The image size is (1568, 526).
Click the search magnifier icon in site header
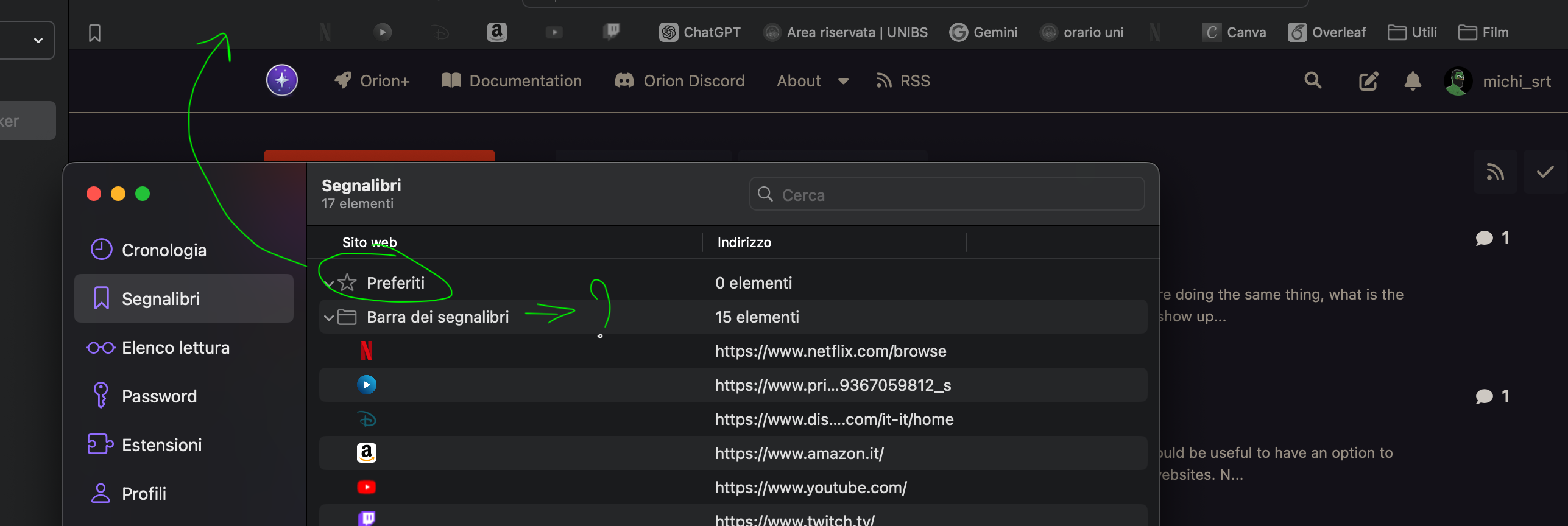pyautogui.click(x=1313, y=80)
